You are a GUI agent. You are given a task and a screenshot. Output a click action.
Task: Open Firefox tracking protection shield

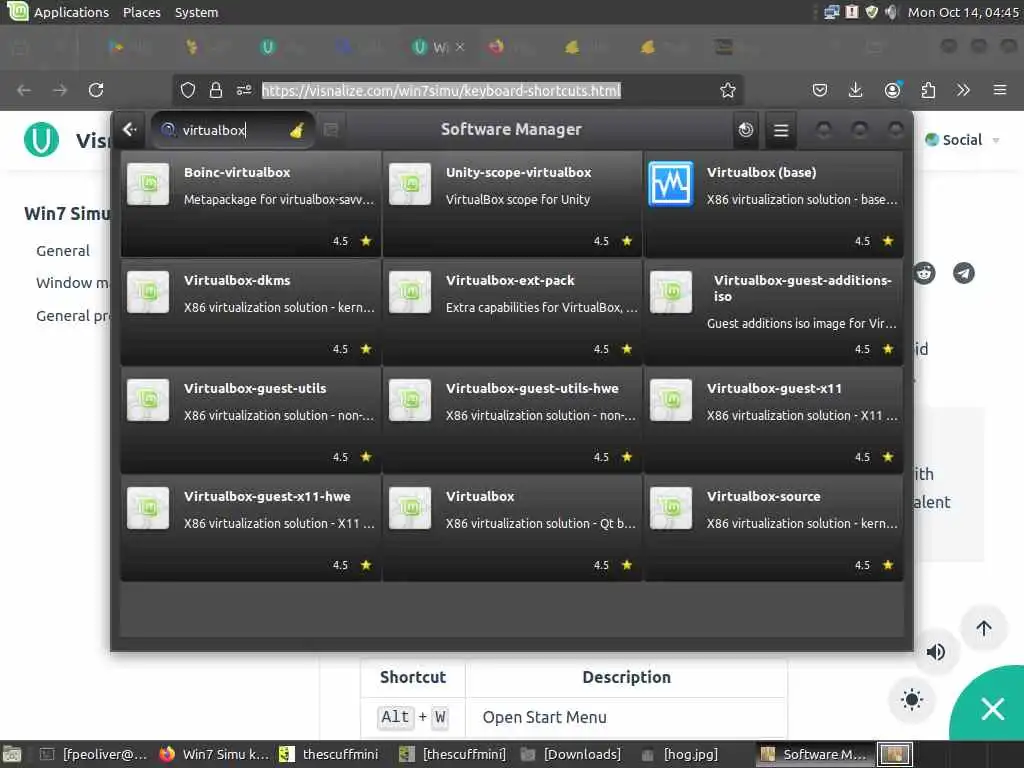[188, 90]
